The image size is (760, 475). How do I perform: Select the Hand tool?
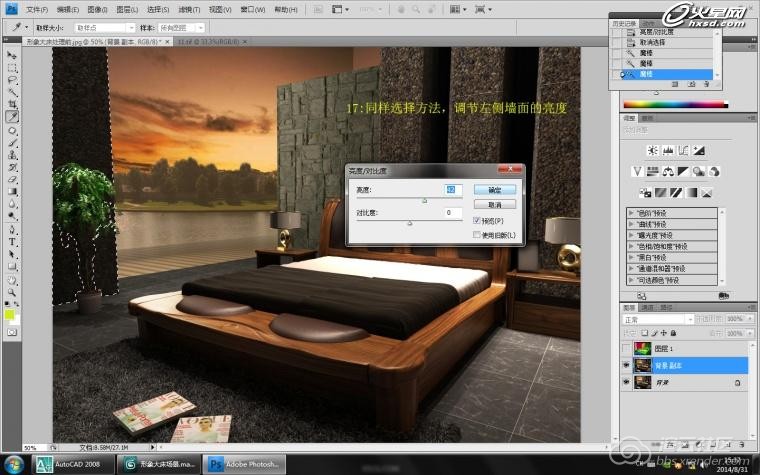pyautogui.click(x=12, y=280)
